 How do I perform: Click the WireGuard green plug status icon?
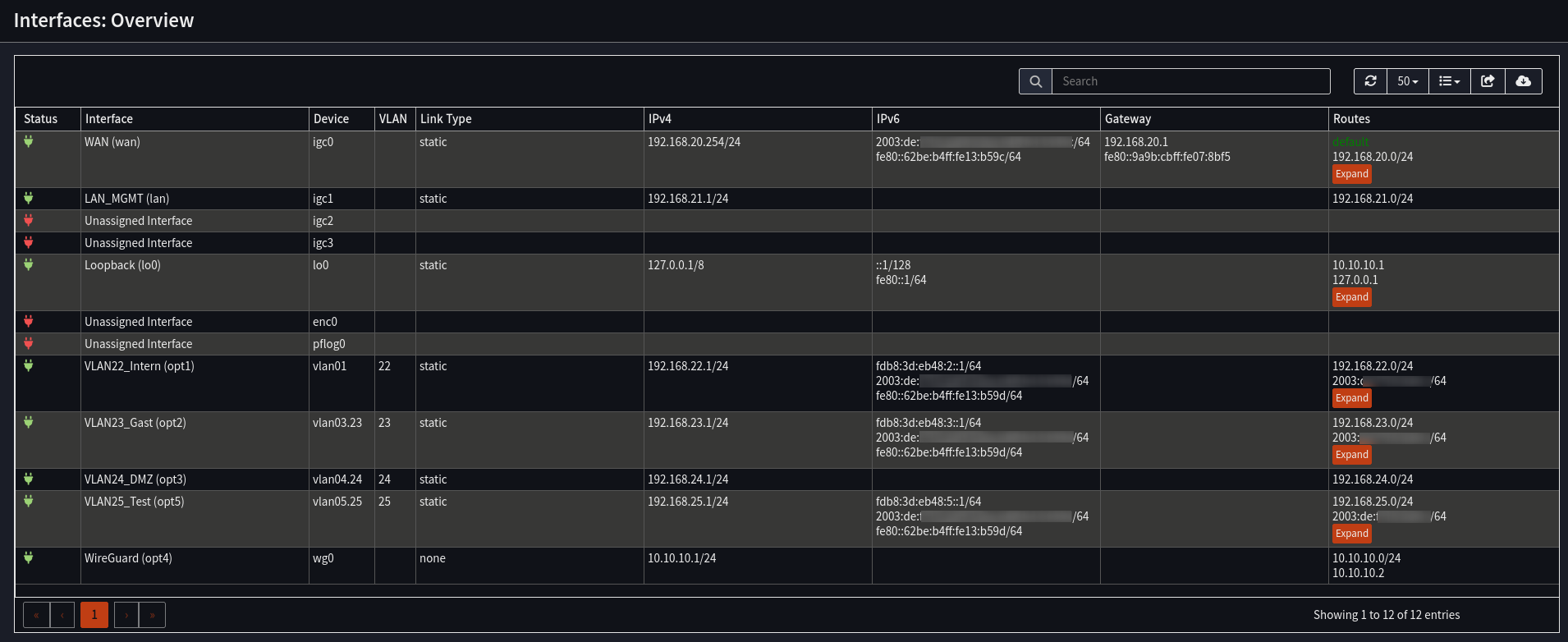click(29, 557)
